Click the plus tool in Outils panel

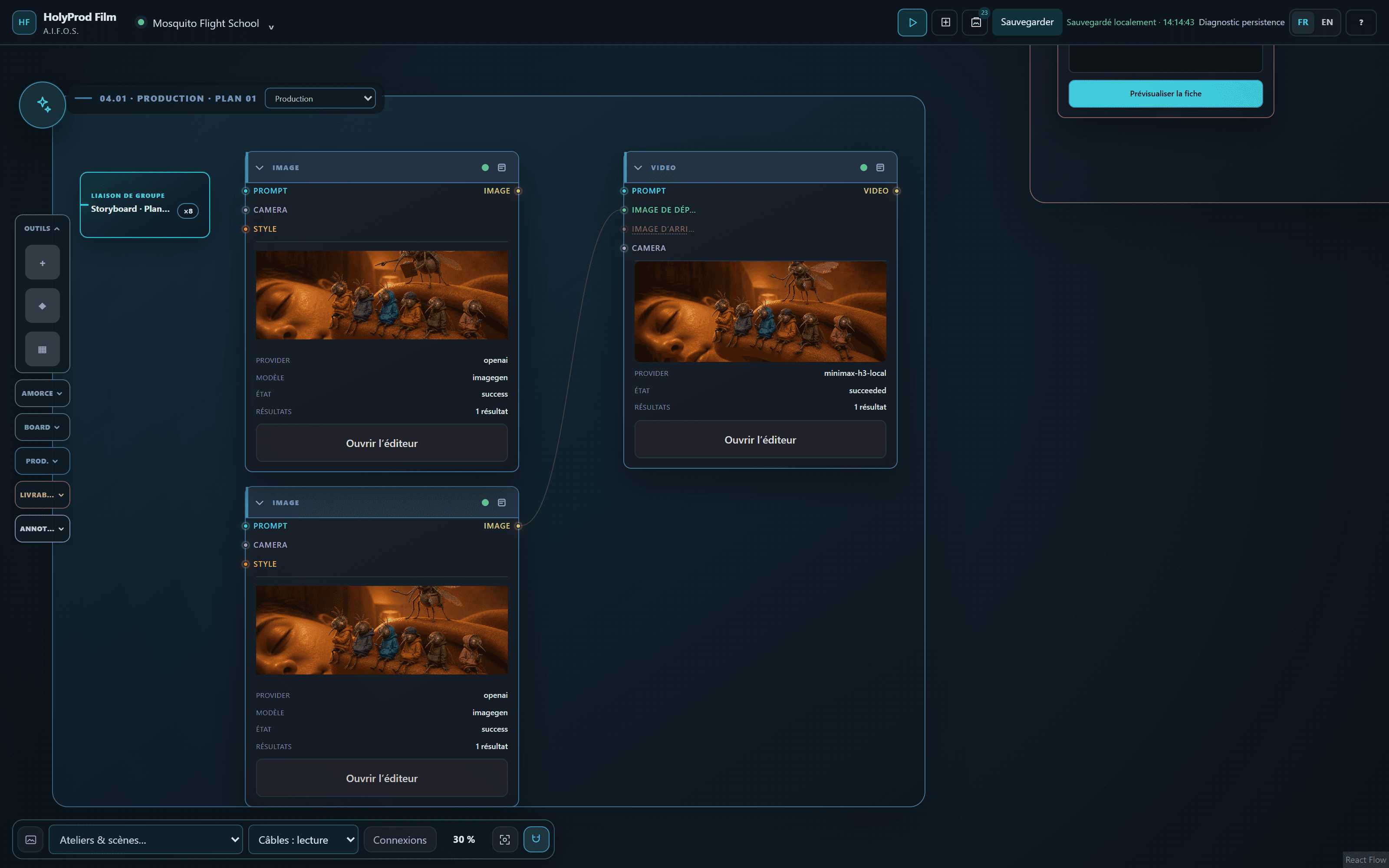coord(43,263)
